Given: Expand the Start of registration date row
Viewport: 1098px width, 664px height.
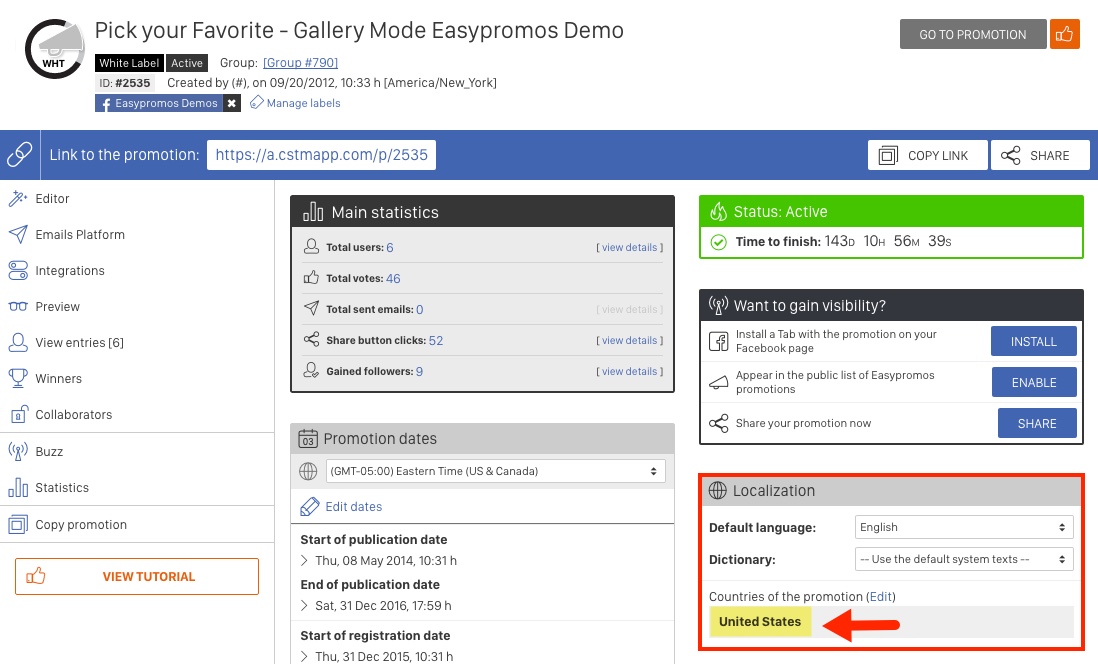Looking at the screenshot, I should 304,656.
